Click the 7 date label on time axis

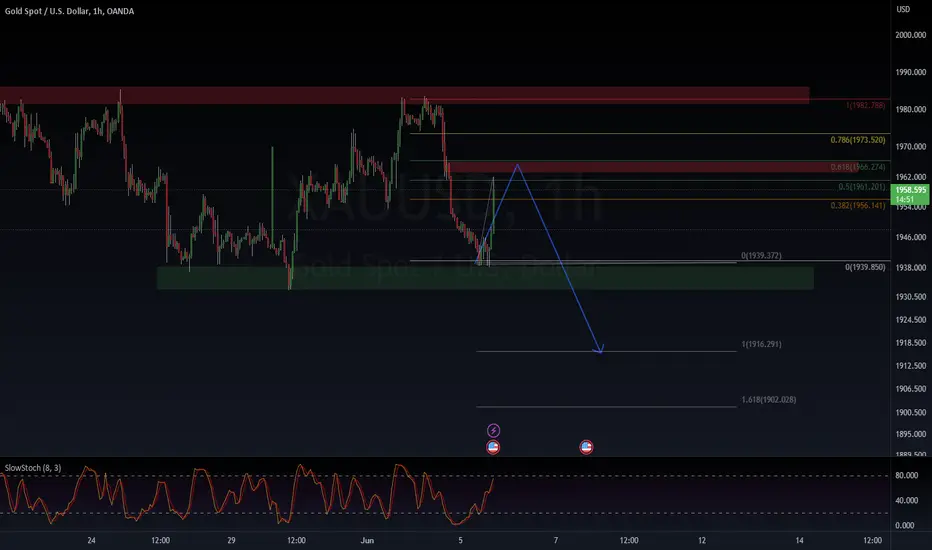pos(556,540)
